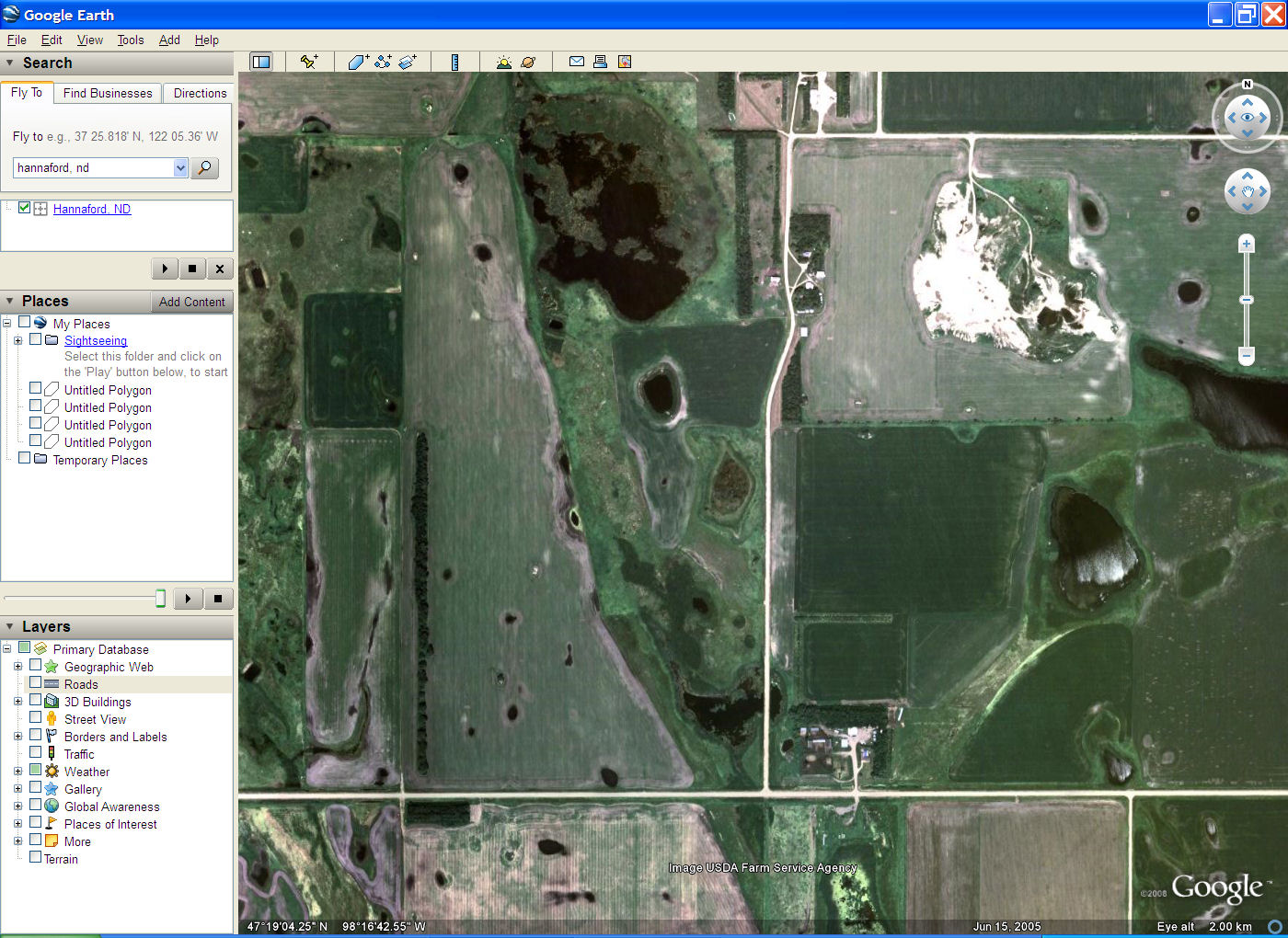Image resolution: width=1288 pixels, height=938 pixels.
Task: Adjust the Places opacity slider handle
Action: [x=160, y=599]
